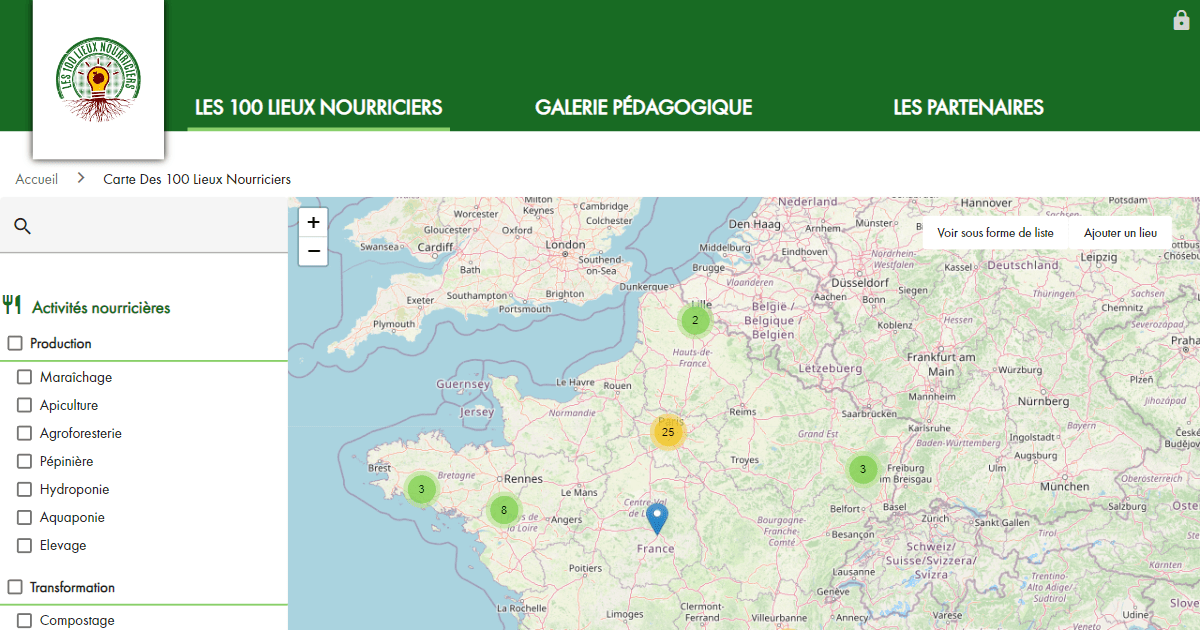
Task: Enable the Apiculture filter
Action: pos(24,405)
